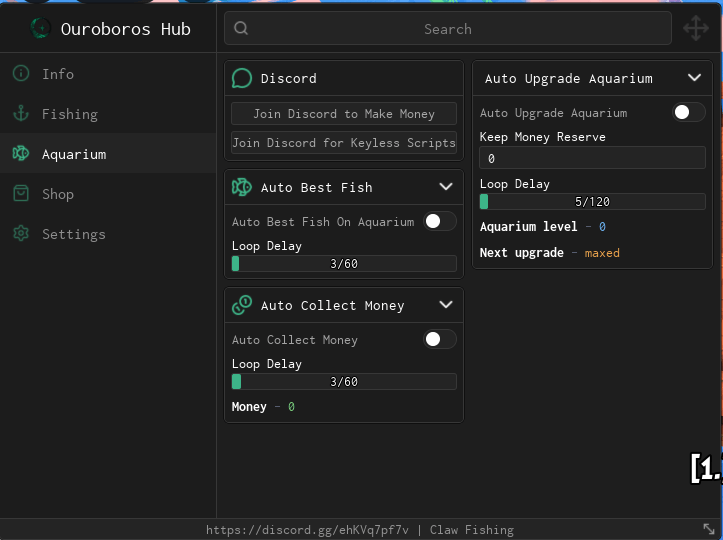Viewport: 723px width, 540px height.
Task: Go to the Shop tab
Action: click(x=108, y=194)
